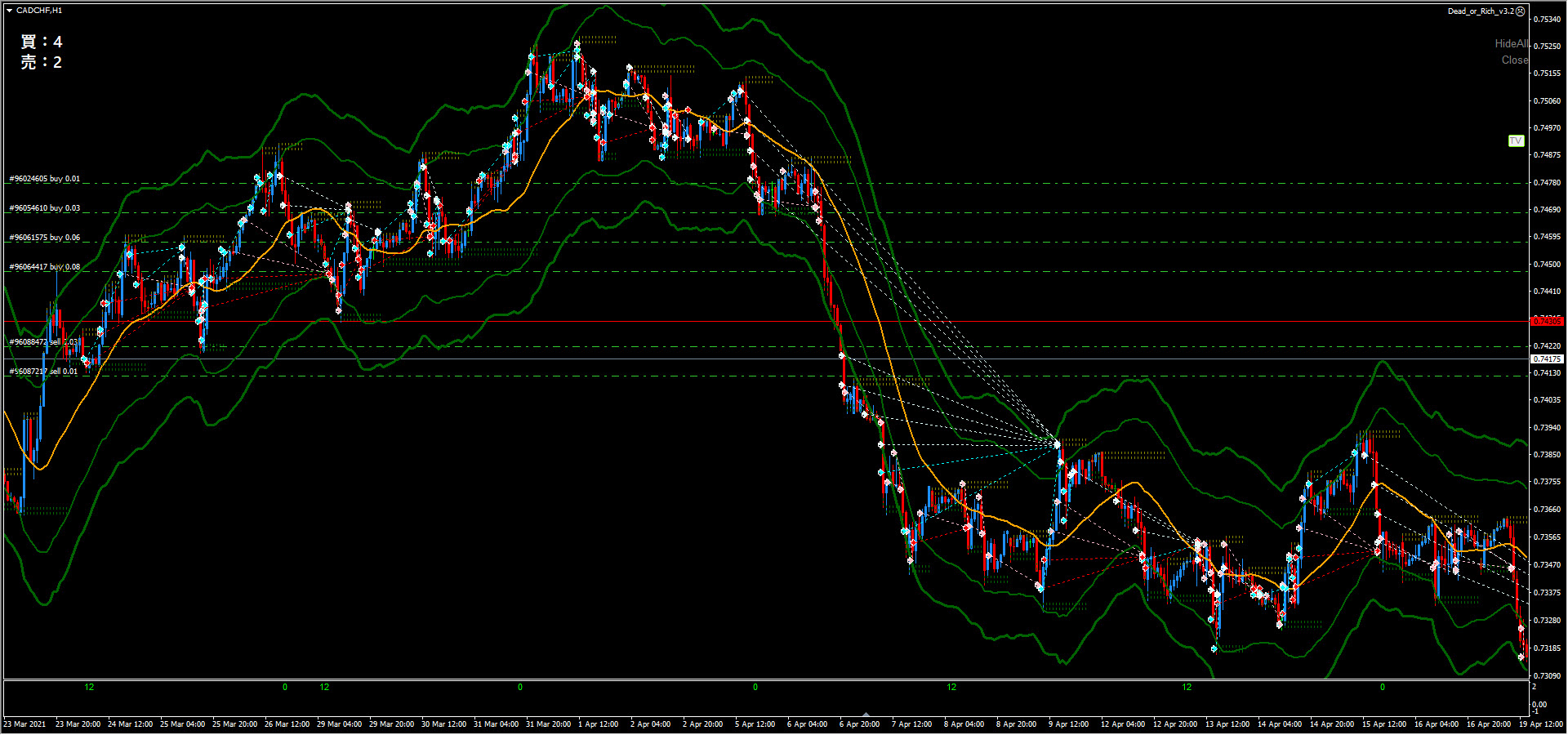
Task: Click the 23 Mar 2021 date label
Action: tap(24, 724)
